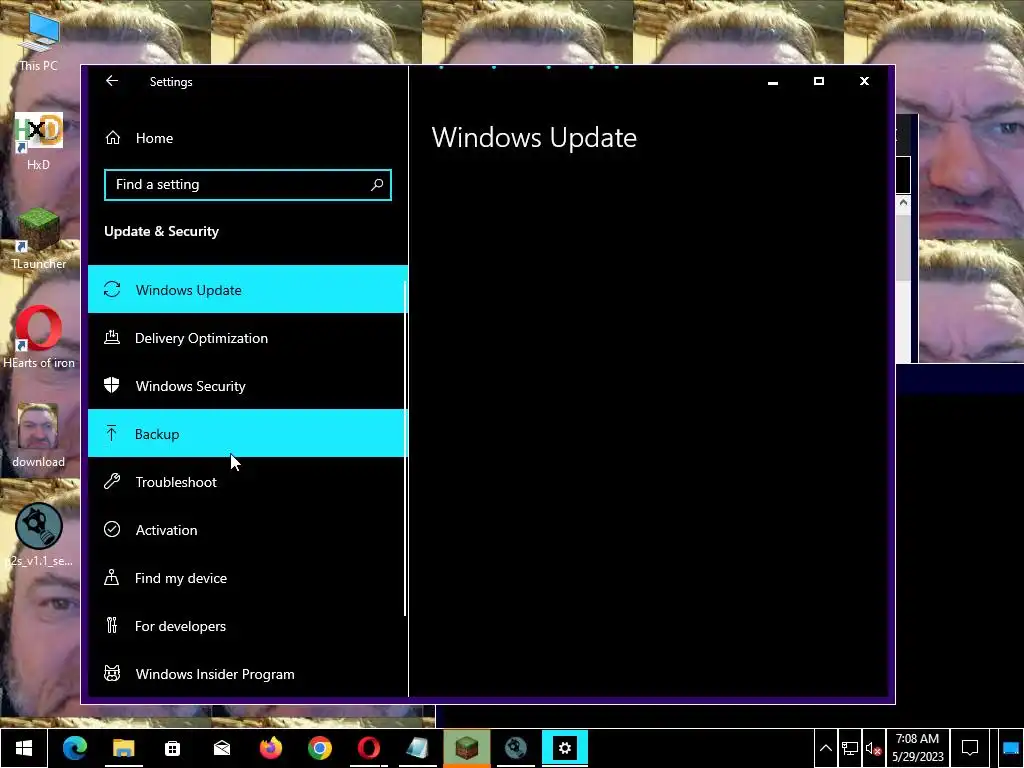Open Delivery Optimization settings
The width and height of the screenshot is (1024, 768).
tap(248, 338)
